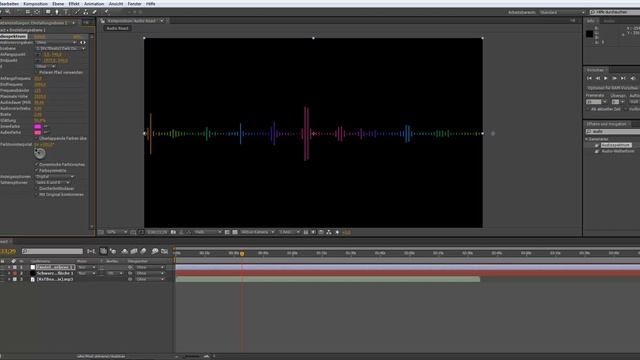Open the Effekt menu
Screen dimensions: 640x360
pos(74,4)
